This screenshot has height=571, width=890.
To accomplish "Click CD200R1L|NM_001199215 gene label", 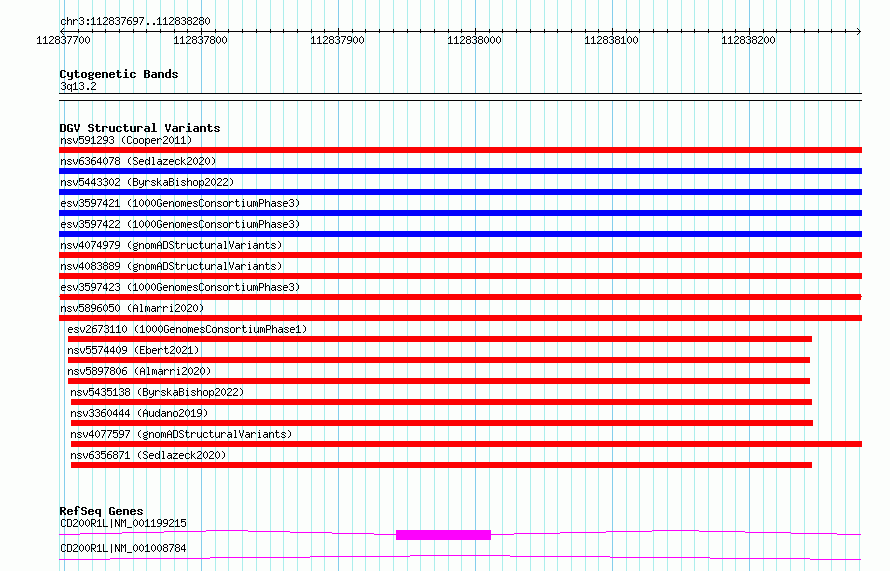I will pos(123,523).
